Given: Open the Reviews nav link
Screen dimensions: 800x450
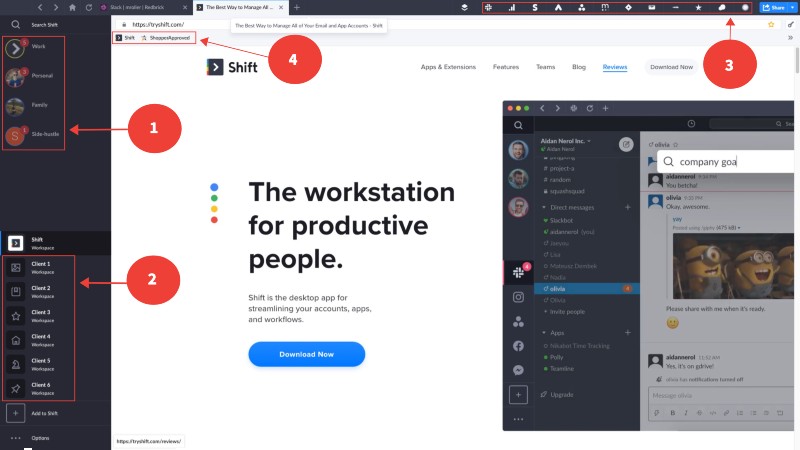Looking at the screenshot, I should point(615,67).
